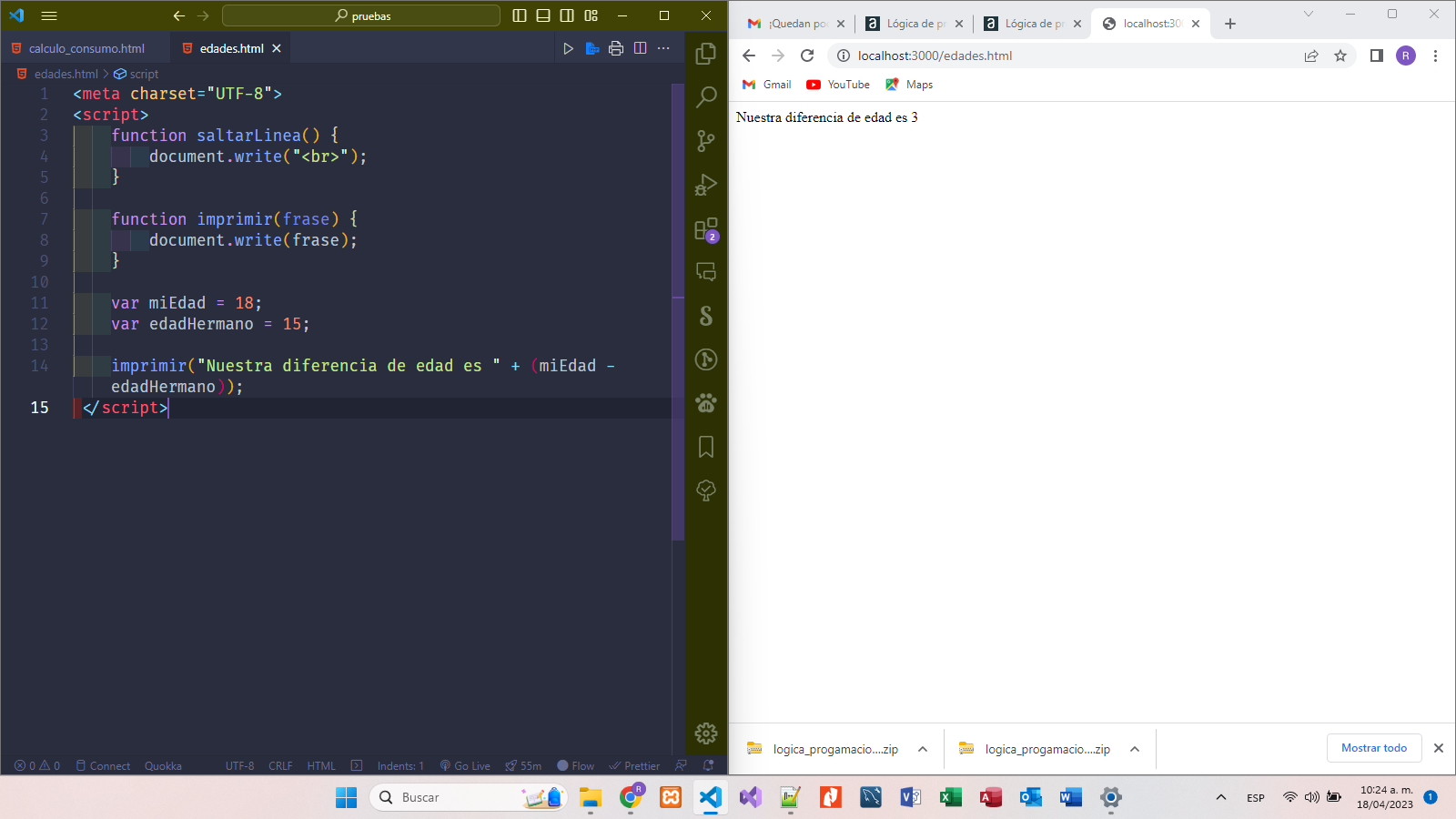The height and width of the screenshot is (819, 1456).
Task: Open Chrome three-dot menu
Action: pos(1435,56)
